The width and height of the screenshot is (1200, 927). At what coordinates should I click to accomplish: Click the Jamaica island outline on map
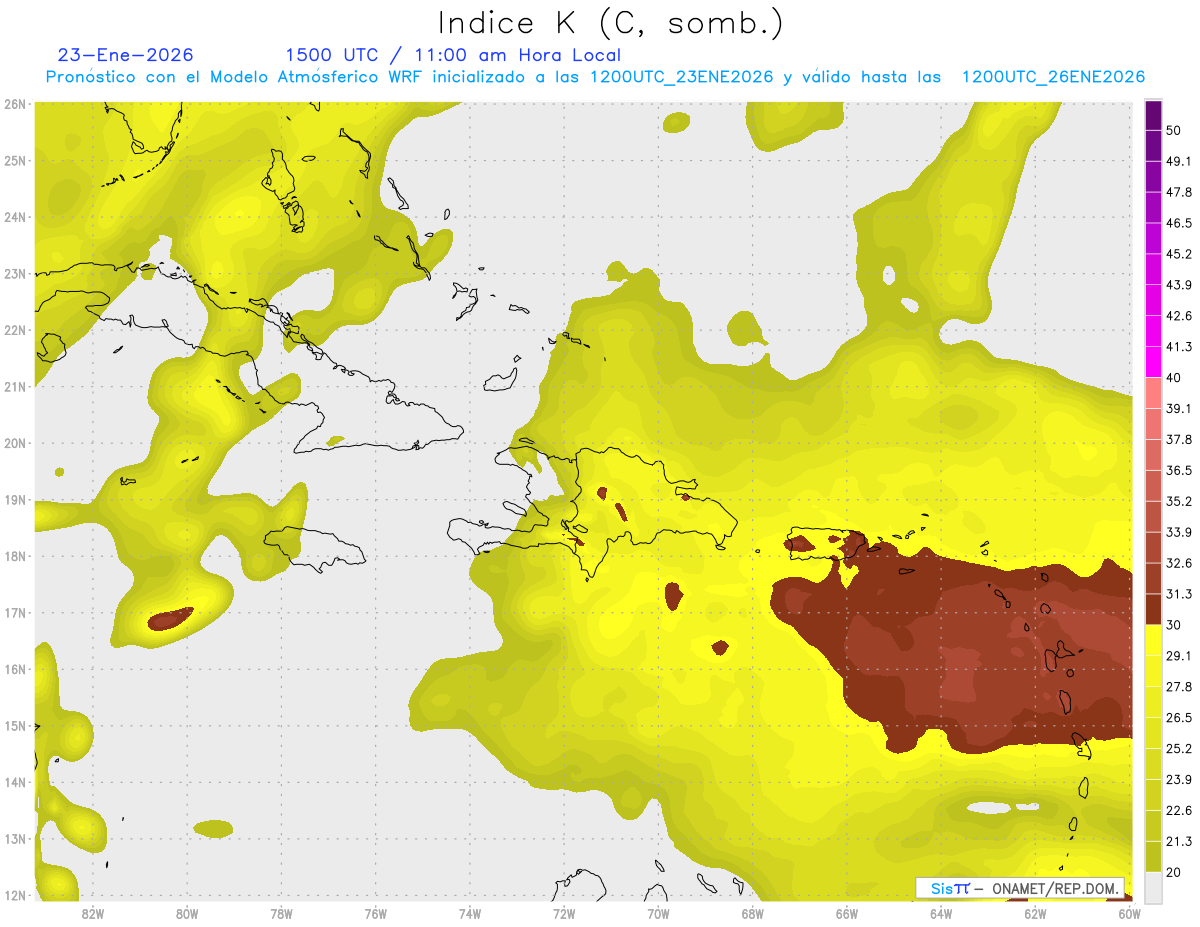click(314, 548)
